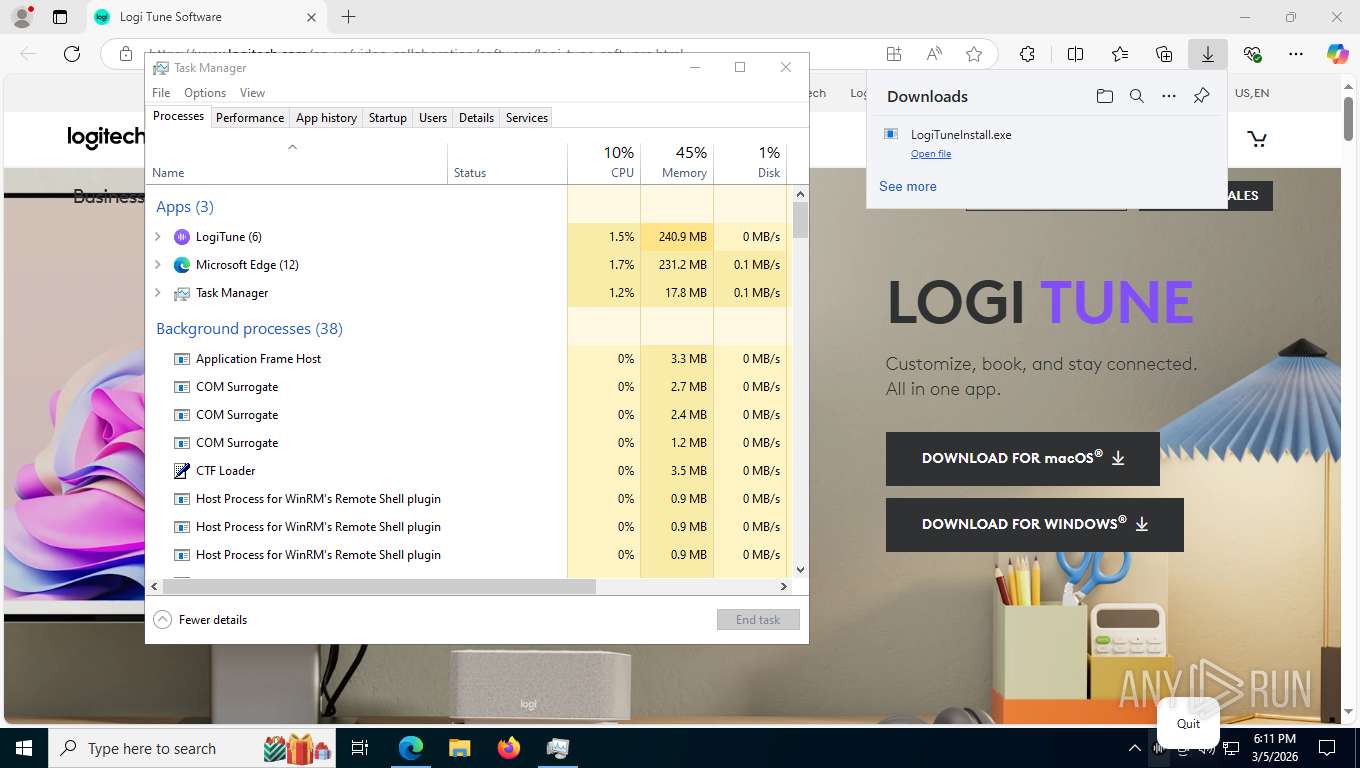The height and width of the screenshot is (768, 1360).
Task: Open the Logitech shopping cart
Action: point(1257,139)
